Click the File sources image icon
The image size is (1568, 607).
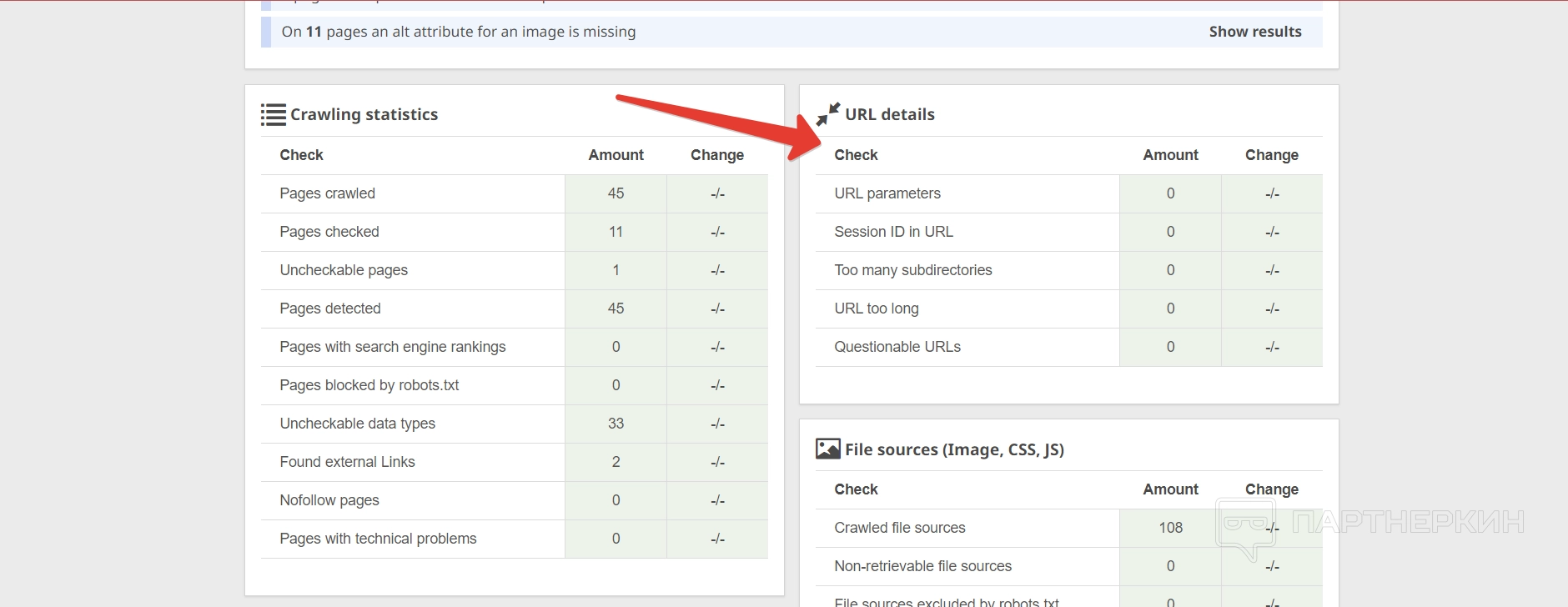[827, 449]
